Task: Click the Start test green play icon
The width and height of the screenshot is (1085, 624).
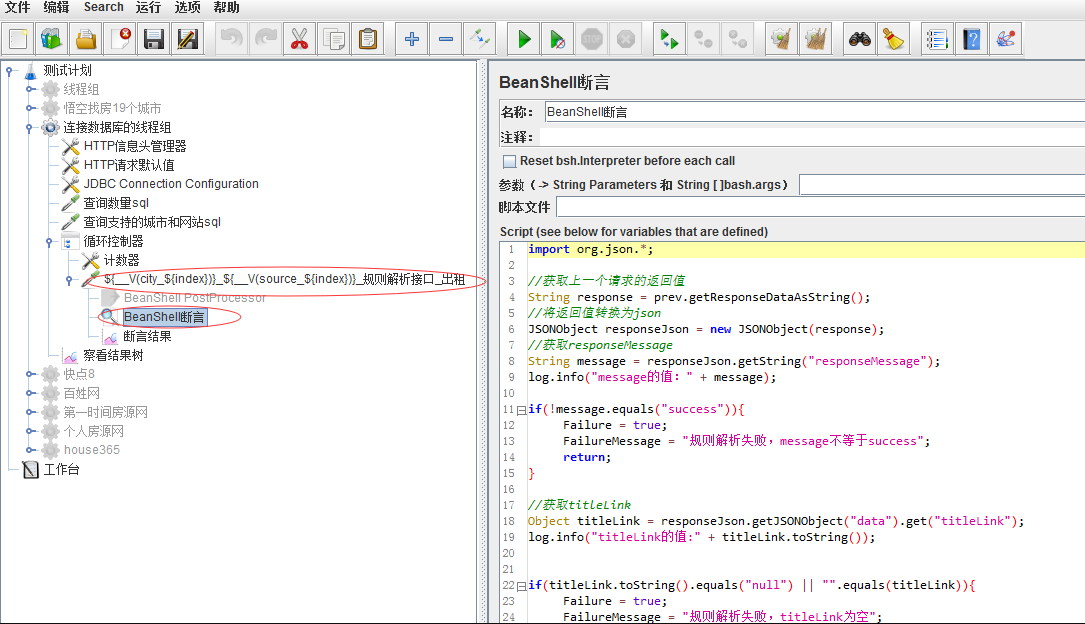Action: [x=524, y=39]
